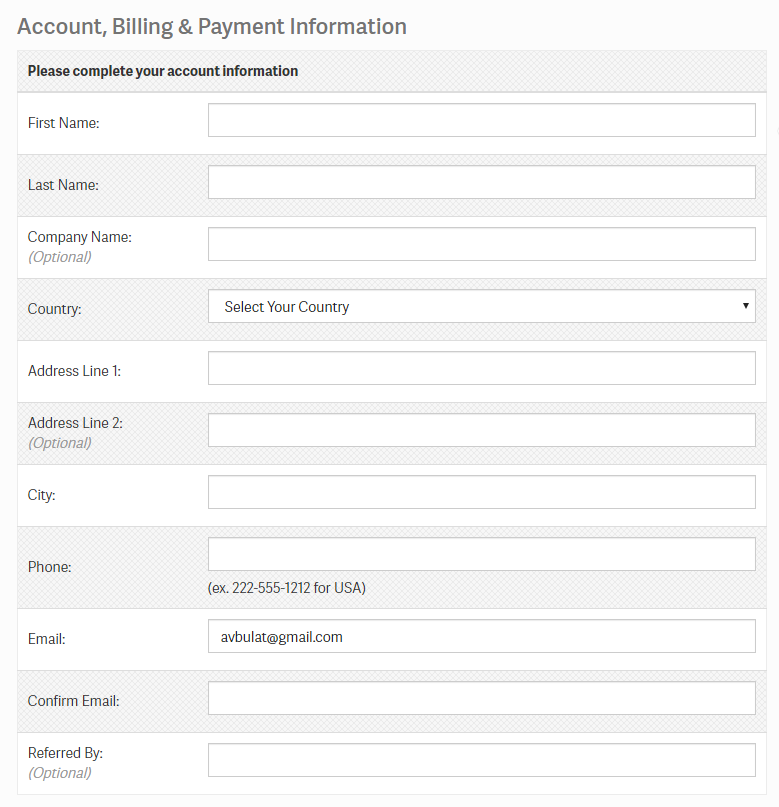Image resolution: width=779 pixels, height=807 pixels.
Task: Focus the Address Line 2 input box
Action: point(481,430)
